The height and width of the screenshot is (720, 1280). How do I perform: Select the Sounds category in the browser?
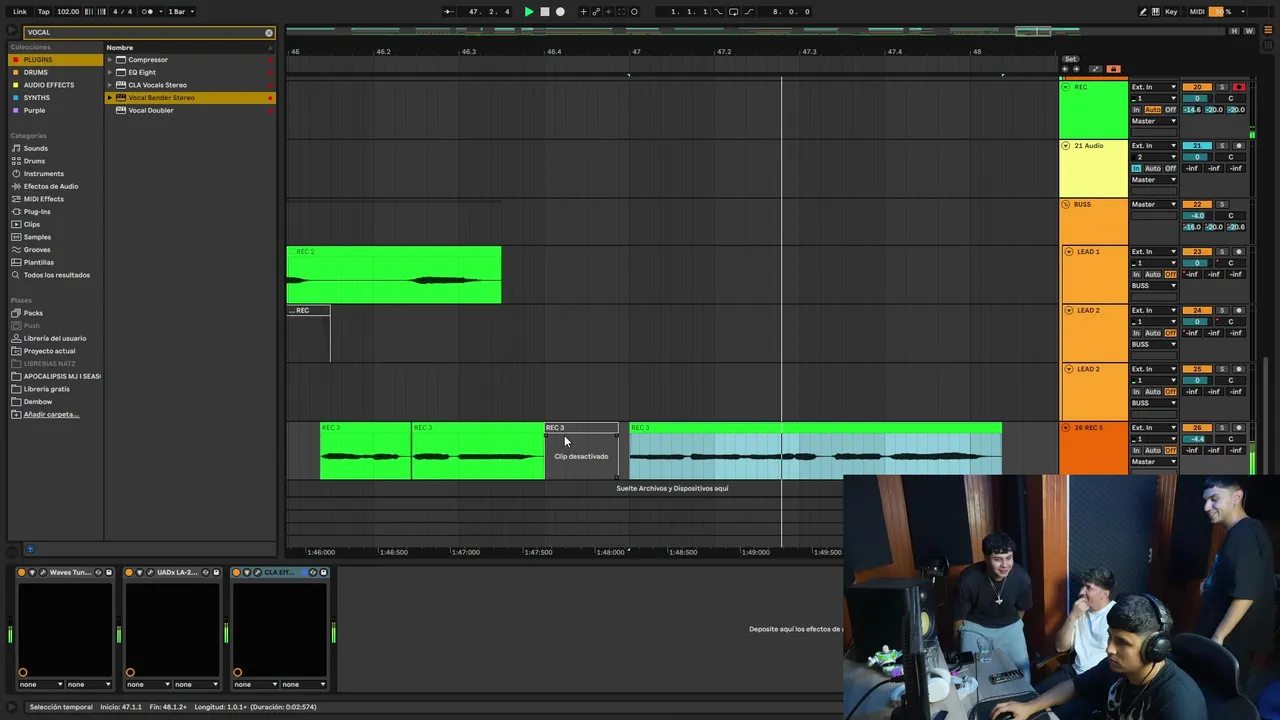[35, 148]
